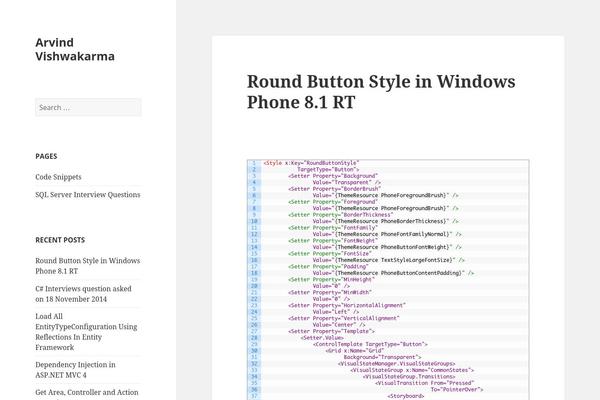Viewport: 600px width, 400px height.
Task: Open recent post Round Button Style in Windows Phone 8.1 RT
Action: coord(88,266)
